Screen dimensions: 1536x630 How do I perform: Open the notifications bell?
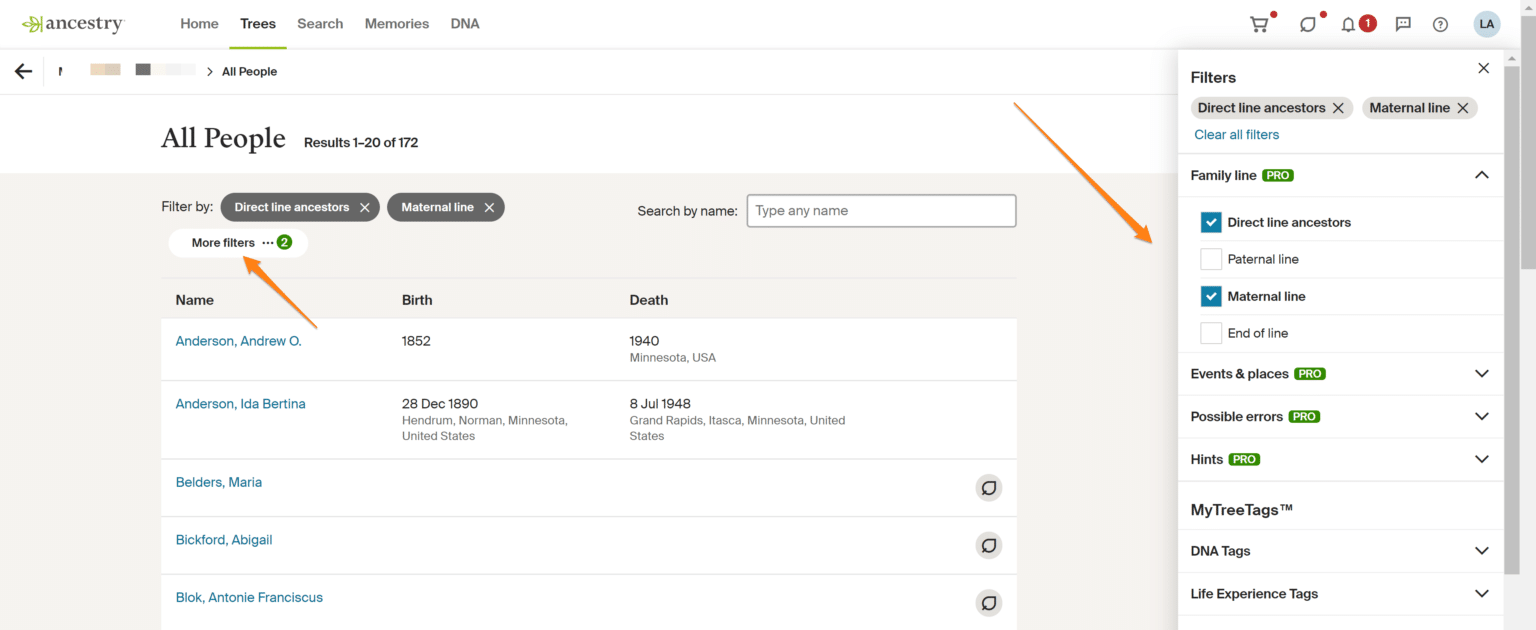coord(1348,24)
